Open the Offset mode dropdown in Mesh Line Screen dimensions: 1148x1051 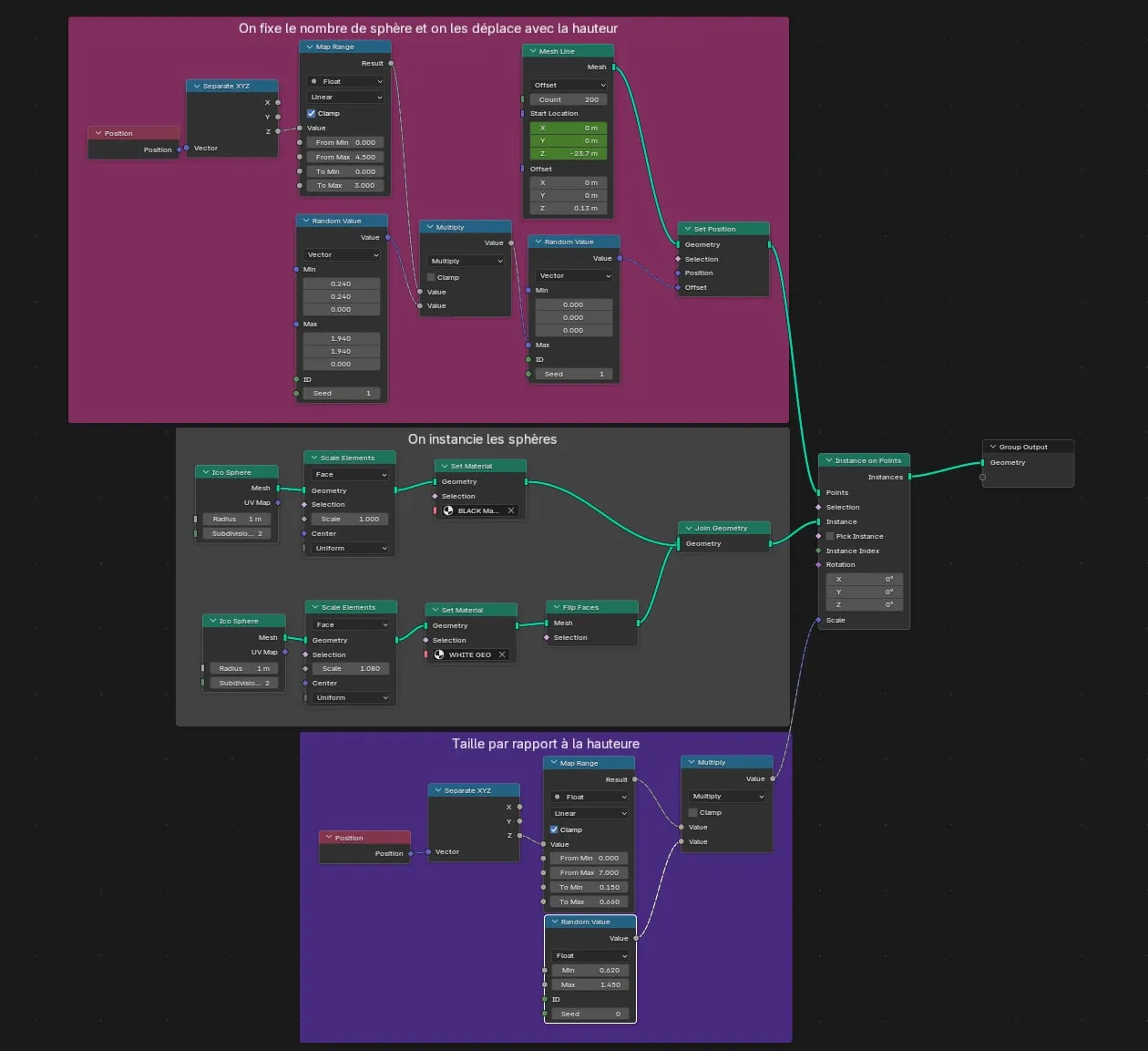point(569,85)
